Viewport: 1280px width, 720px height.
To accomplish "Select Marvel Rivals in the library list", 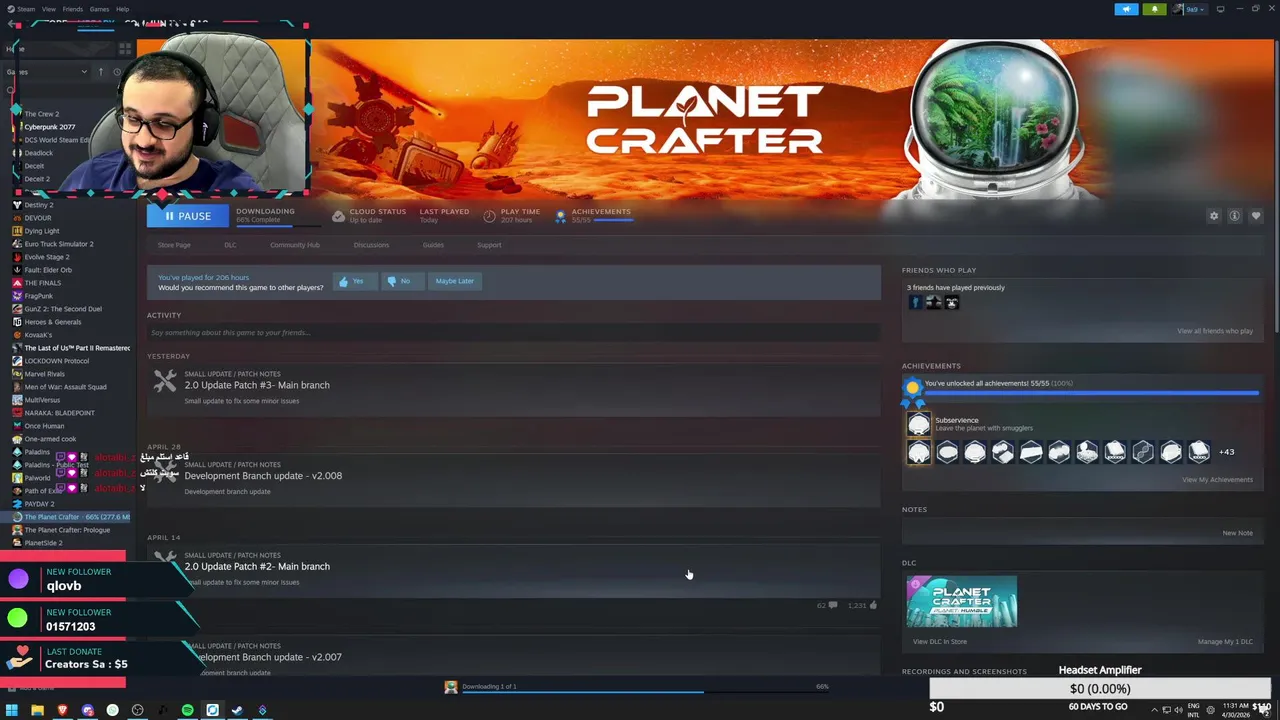I will 44,374.
